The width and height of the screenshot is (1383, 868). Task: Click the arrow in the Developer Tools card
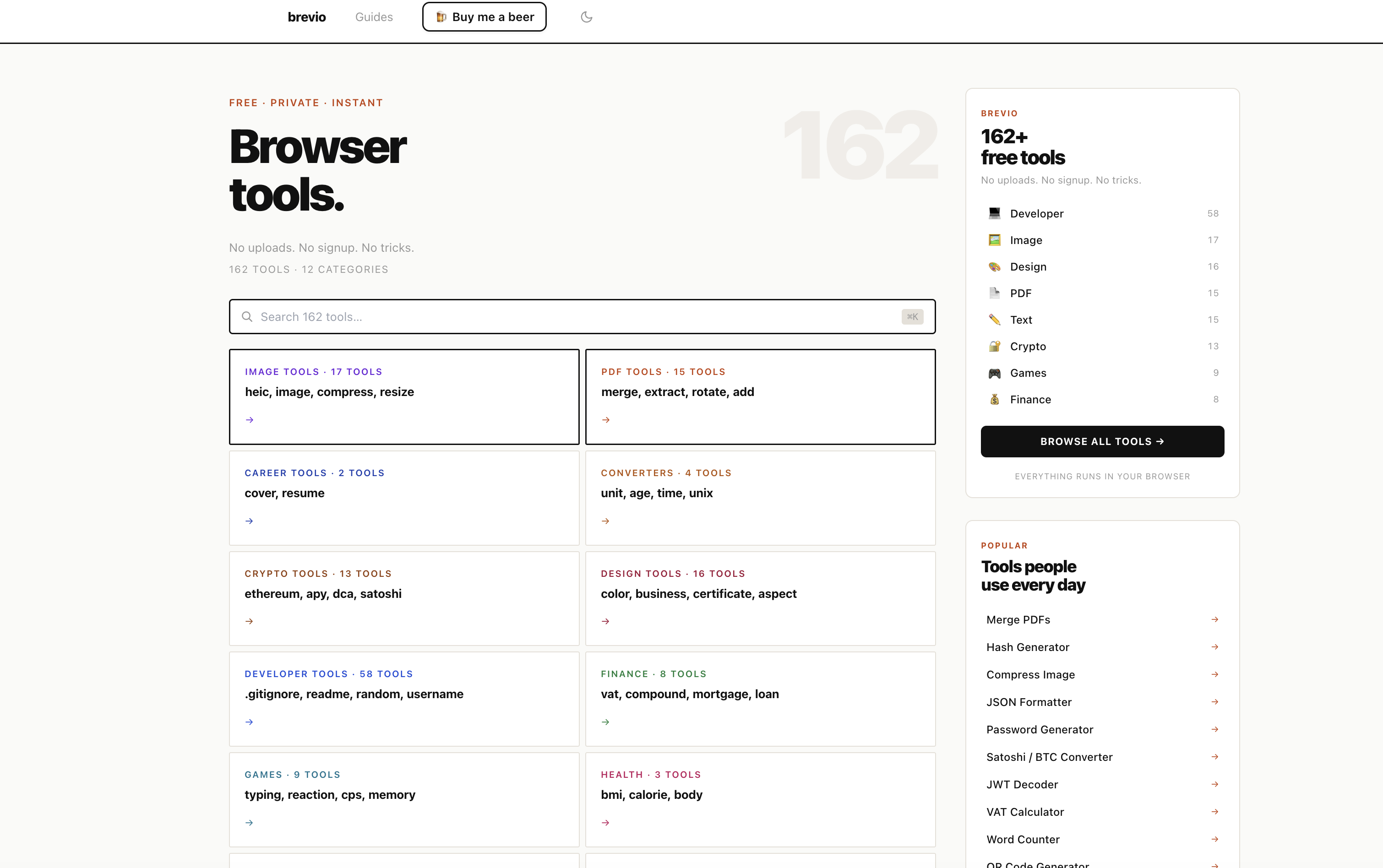(x=249, y=722)
